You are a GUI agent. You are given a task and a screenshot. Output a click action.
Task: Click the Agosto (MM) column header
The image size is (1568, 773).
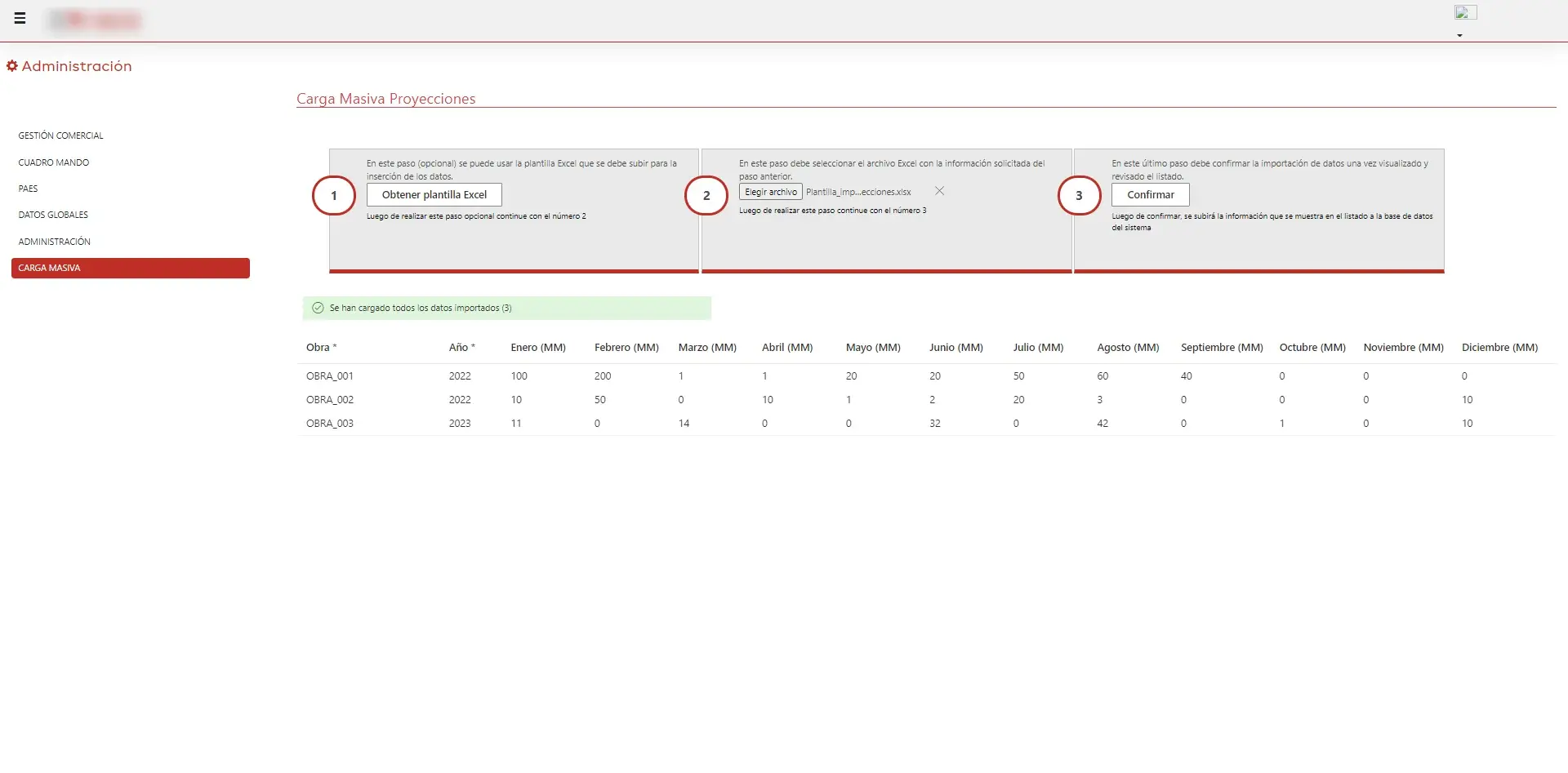1128,347
